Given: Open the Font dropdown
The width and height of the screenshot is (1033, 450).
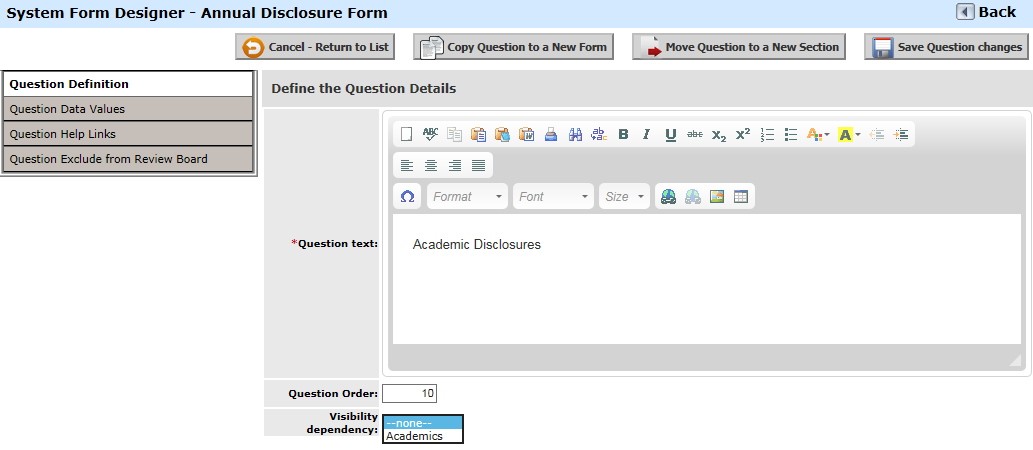Looking at the screenshot, I should (553, 196).
